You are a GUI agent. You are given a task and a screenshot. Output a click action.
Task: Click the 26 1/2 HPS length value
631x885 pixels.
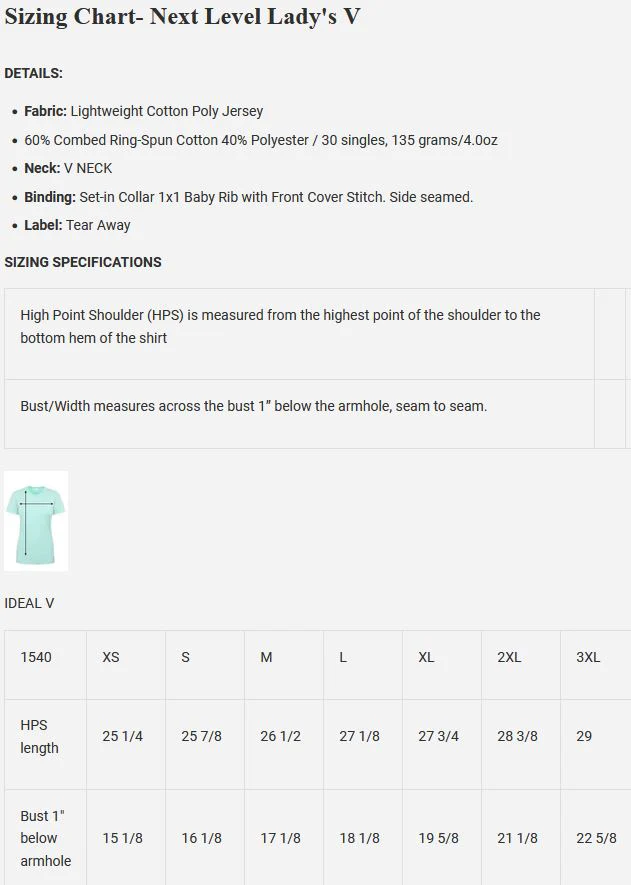(x=280, y=736)
